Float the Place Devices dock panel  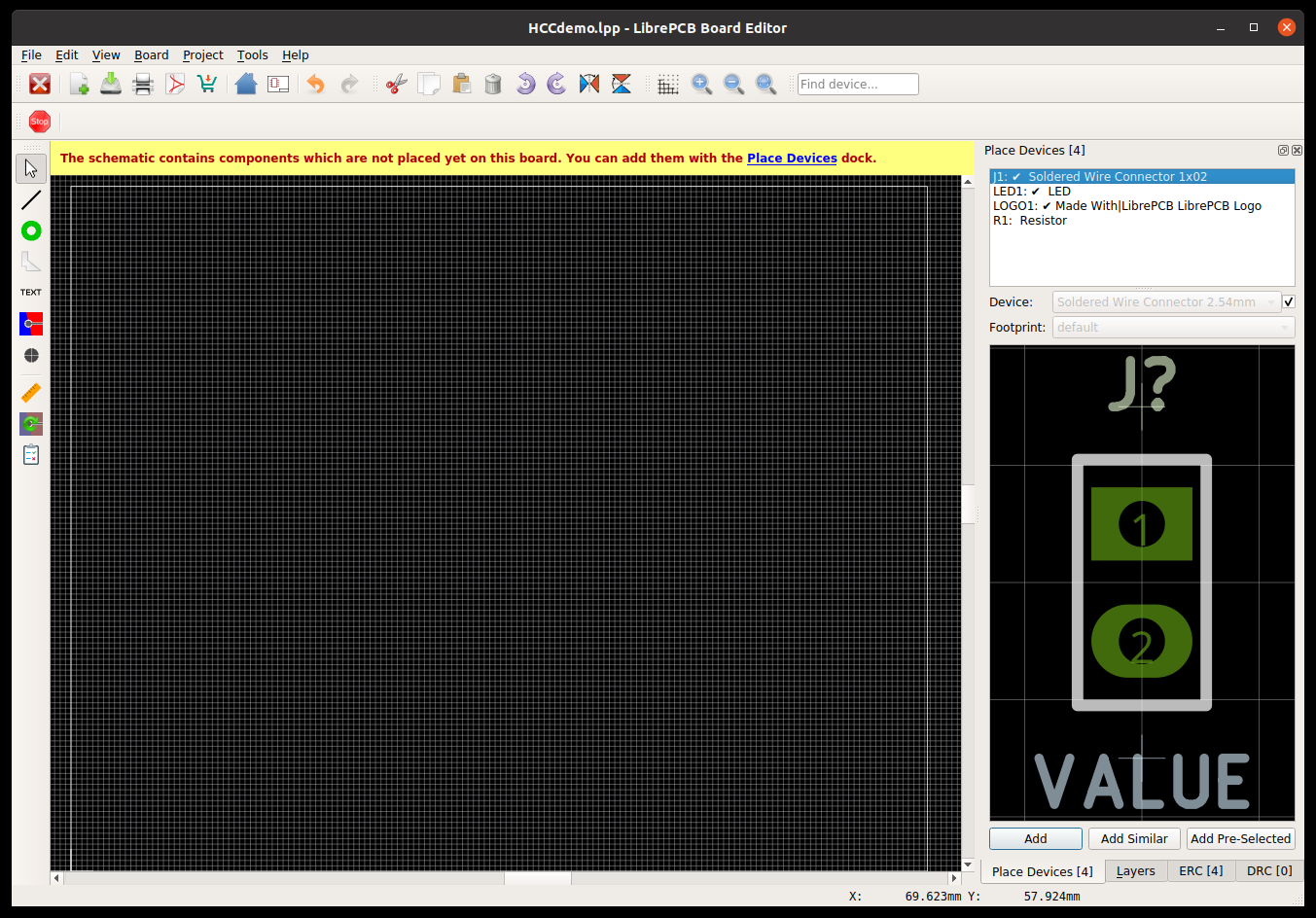coord(1283,151)
